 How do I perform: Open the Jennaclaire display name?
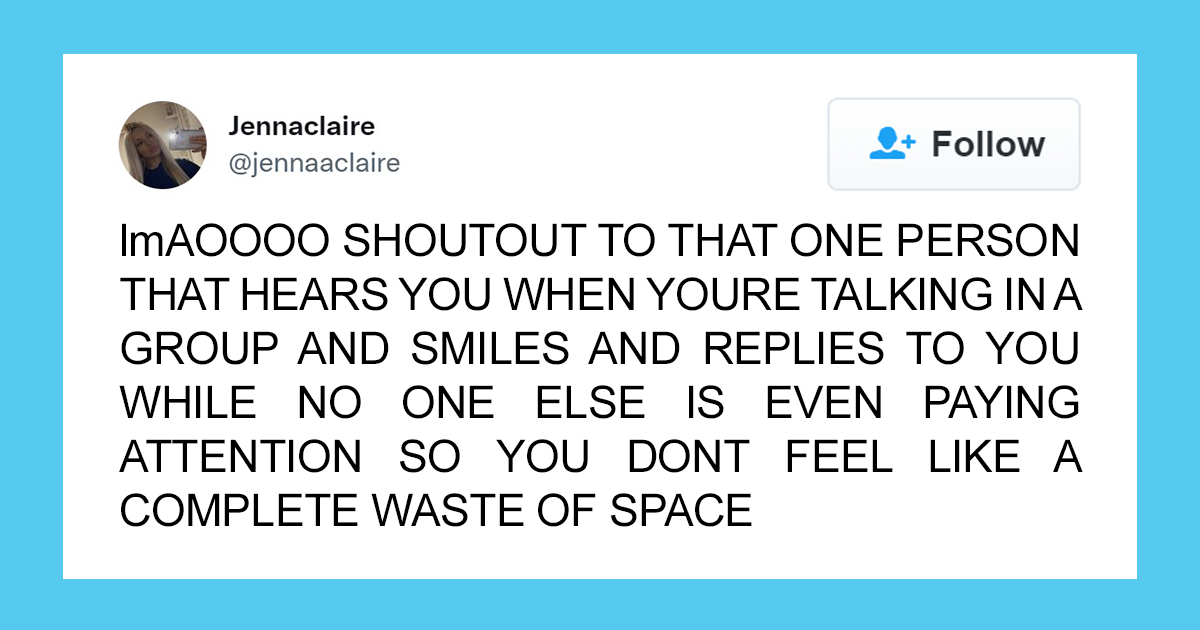[301, 126]
